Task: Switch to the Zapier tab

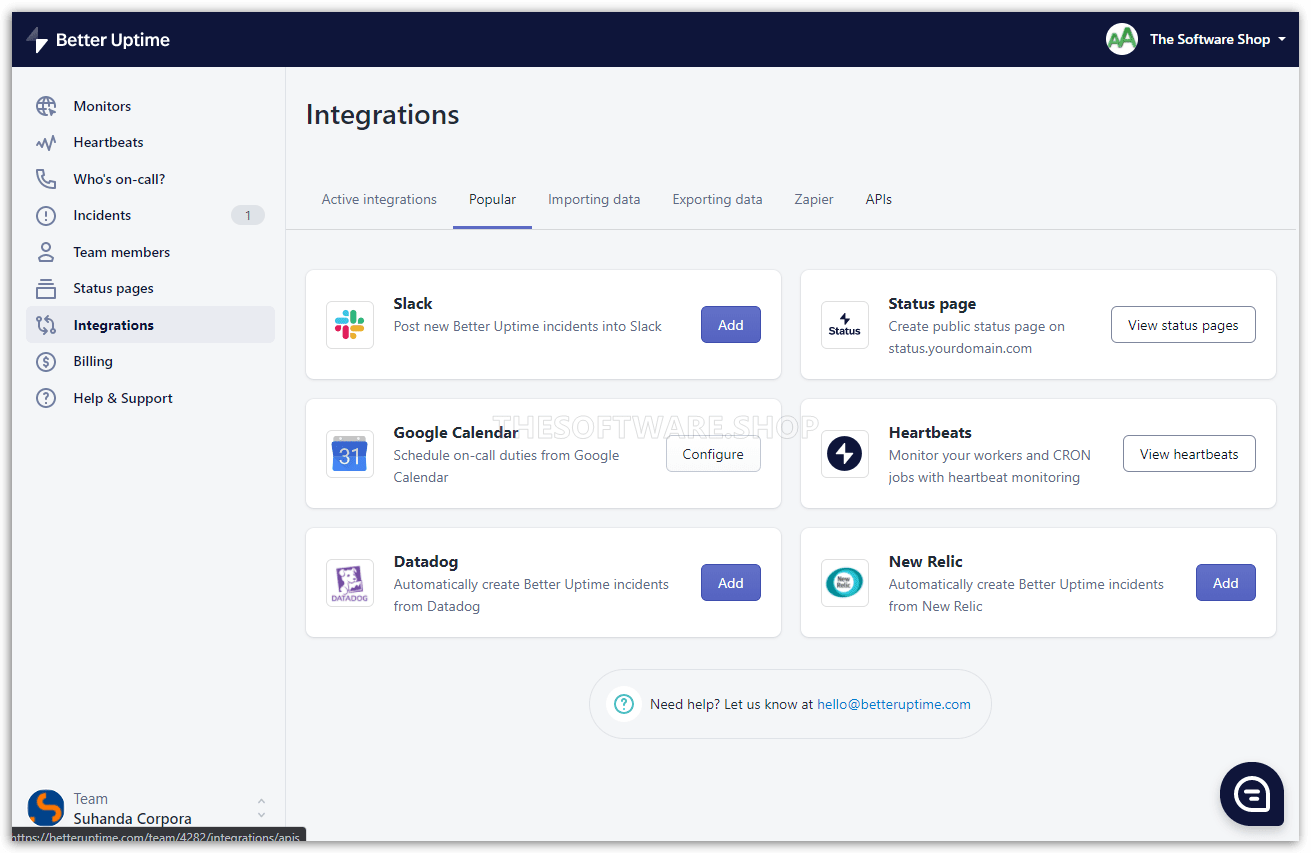Action: (814, 199)
